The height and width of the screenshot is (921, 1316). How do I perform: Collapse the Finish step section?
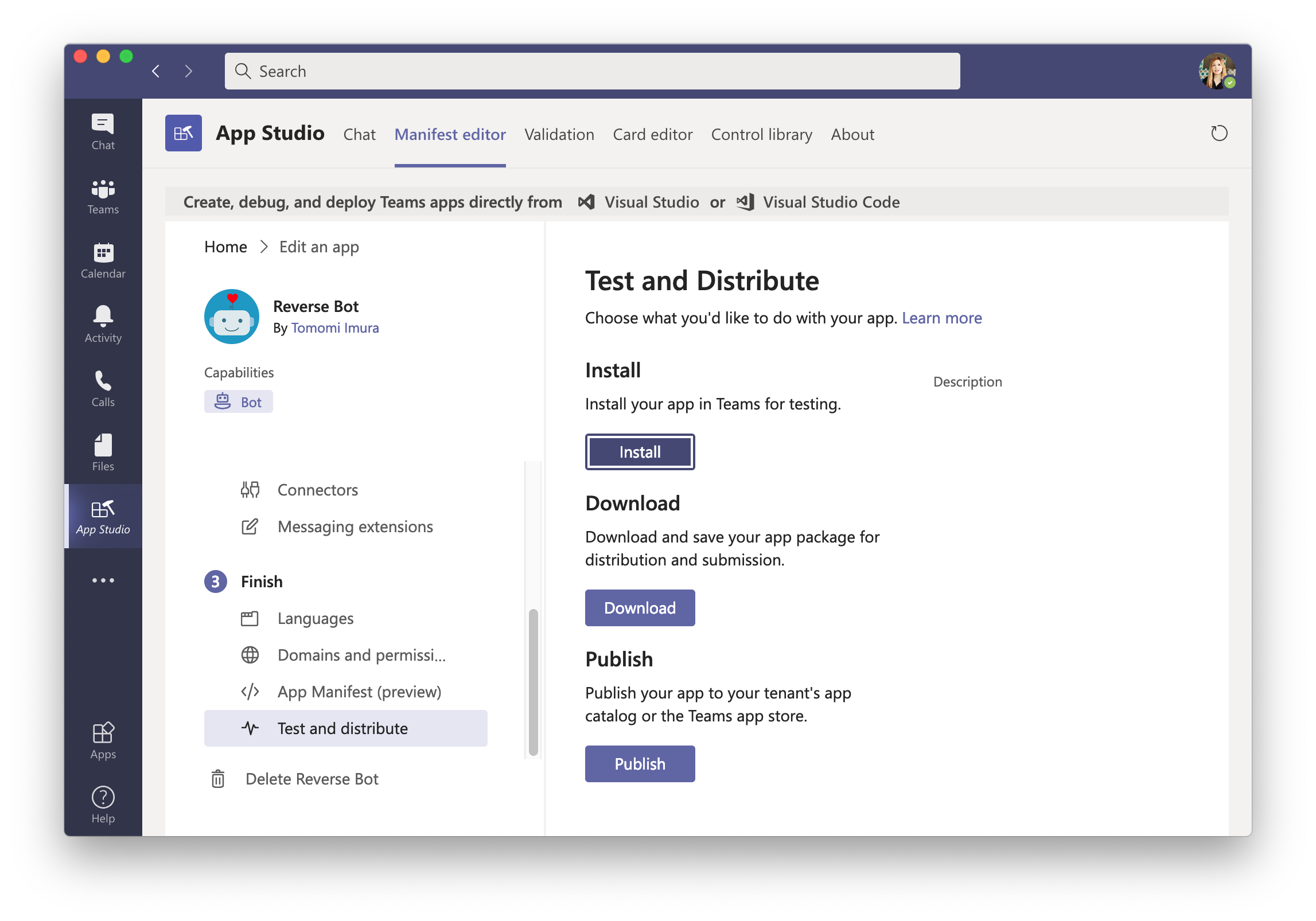[261, 581]
